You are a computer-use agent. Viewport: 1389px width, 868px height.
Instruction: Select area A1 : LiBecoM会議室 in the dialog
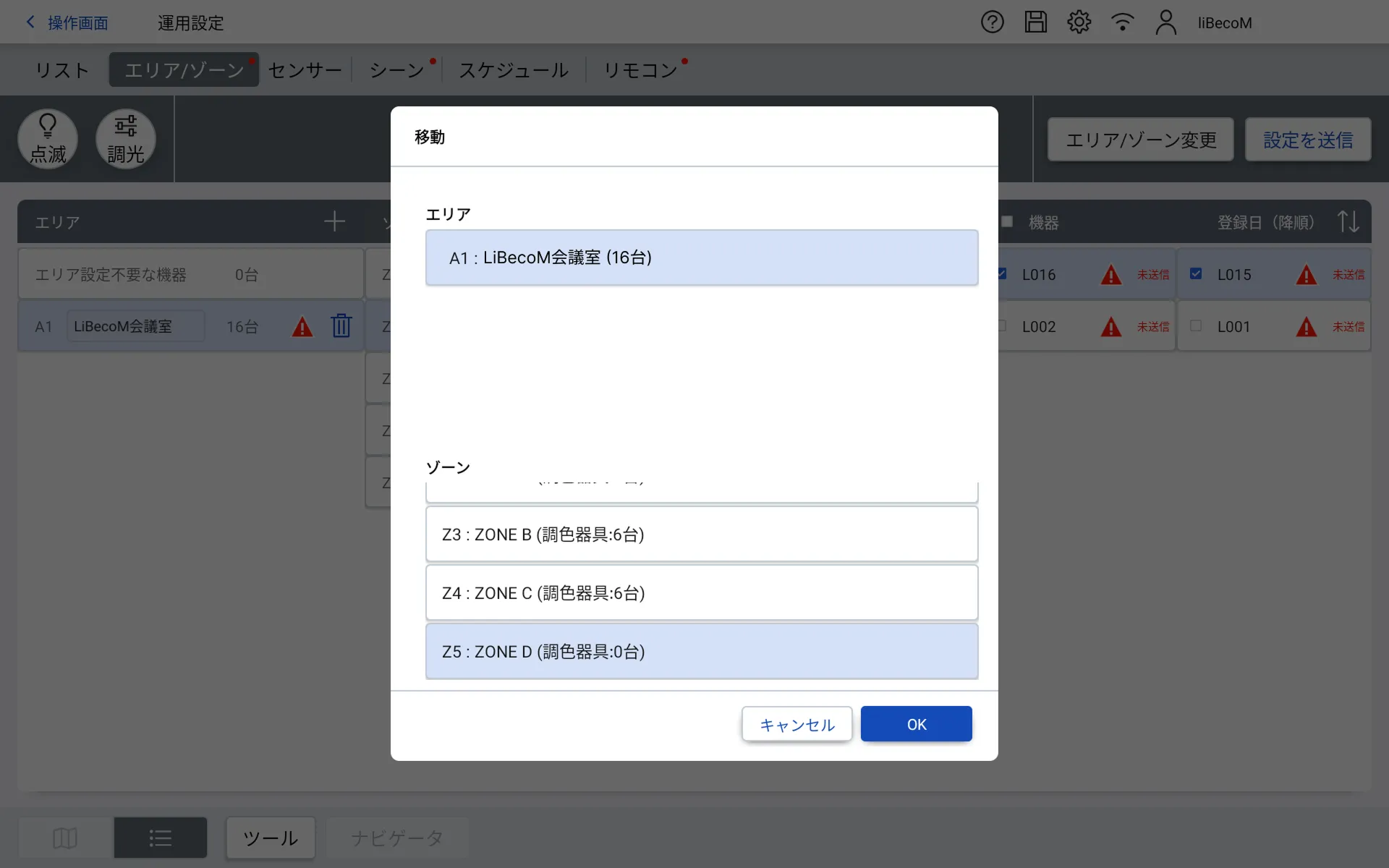[x=701, y=258]
